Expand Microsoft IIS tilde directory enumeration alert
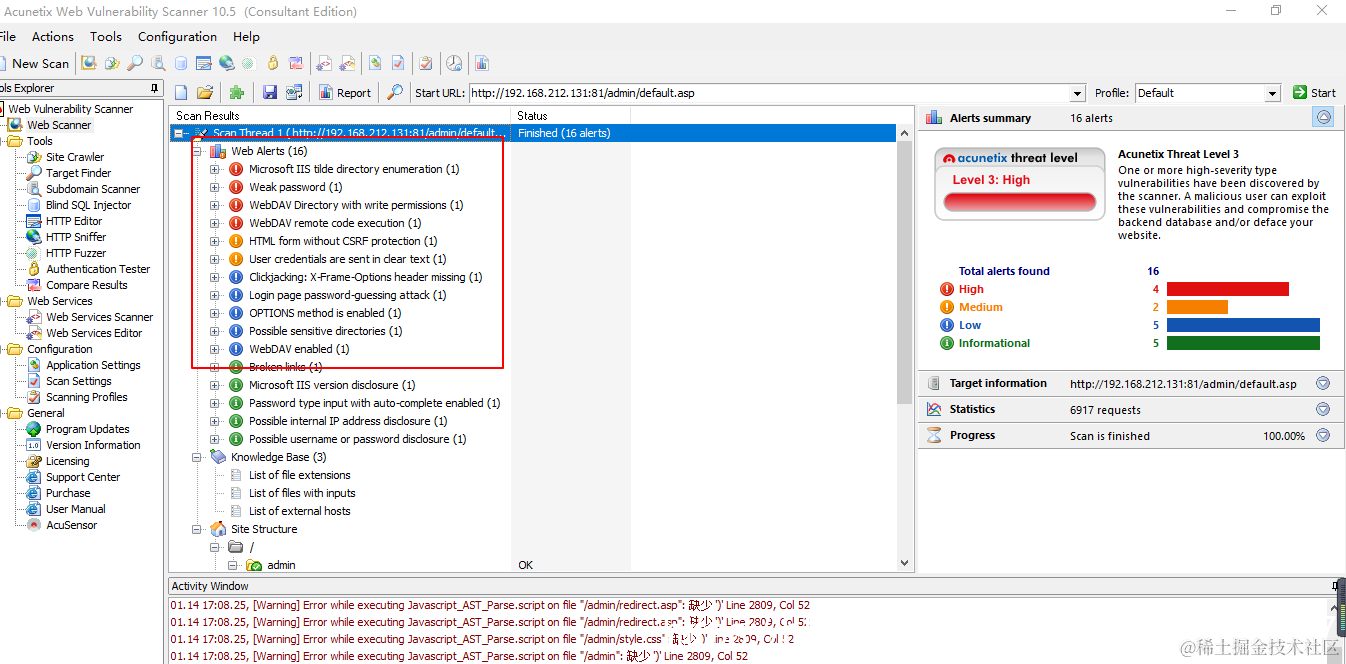The image size is (1346, 664). [x=215, y=169]
